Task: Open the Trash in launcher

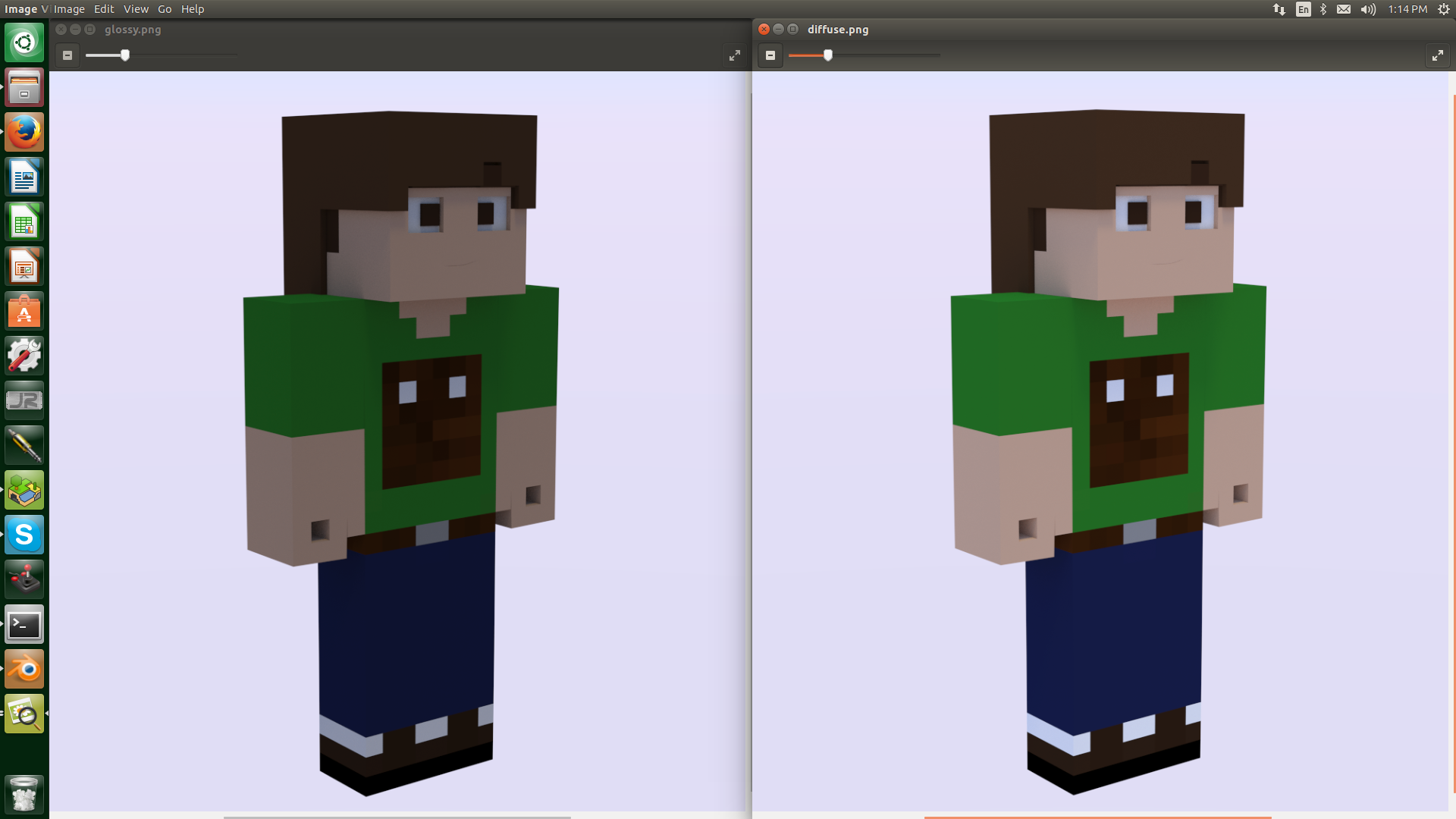Action: coord(24,794)
